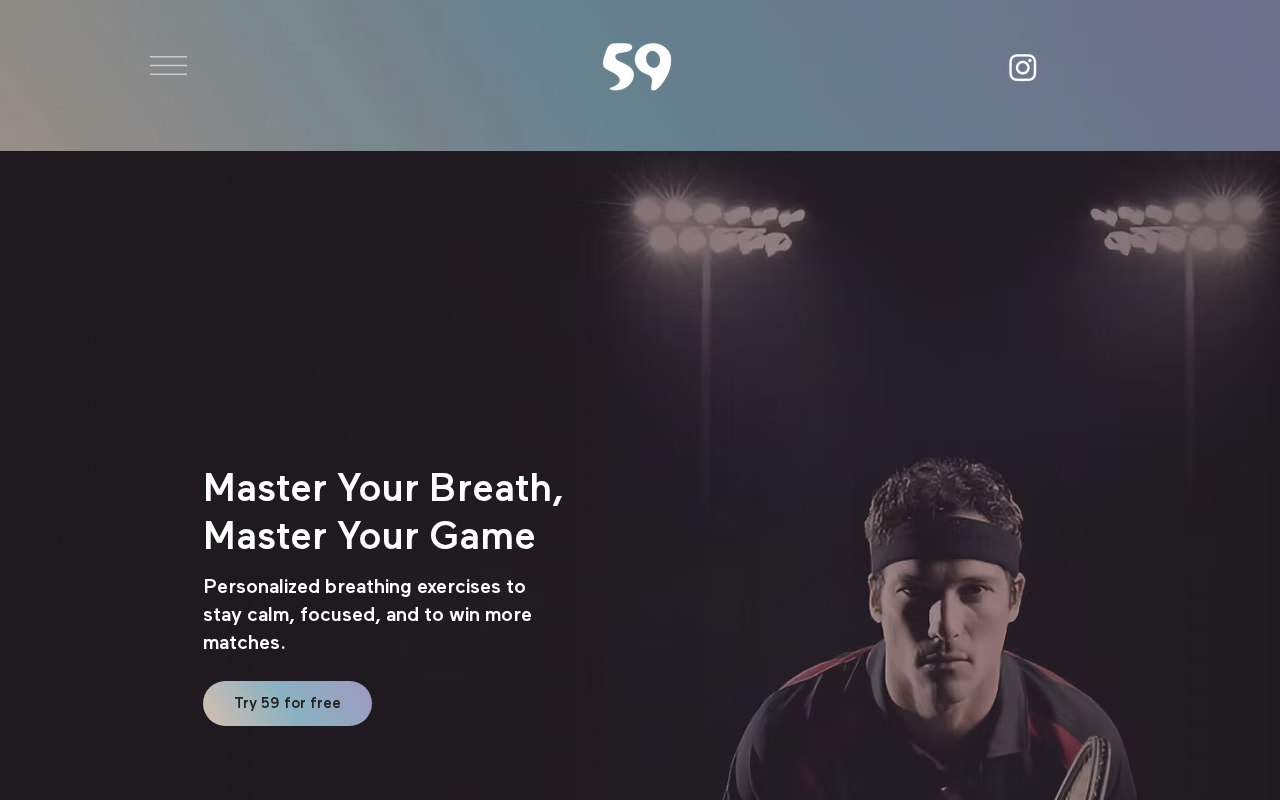Open the Instagram profile icon

[1022, 67]
